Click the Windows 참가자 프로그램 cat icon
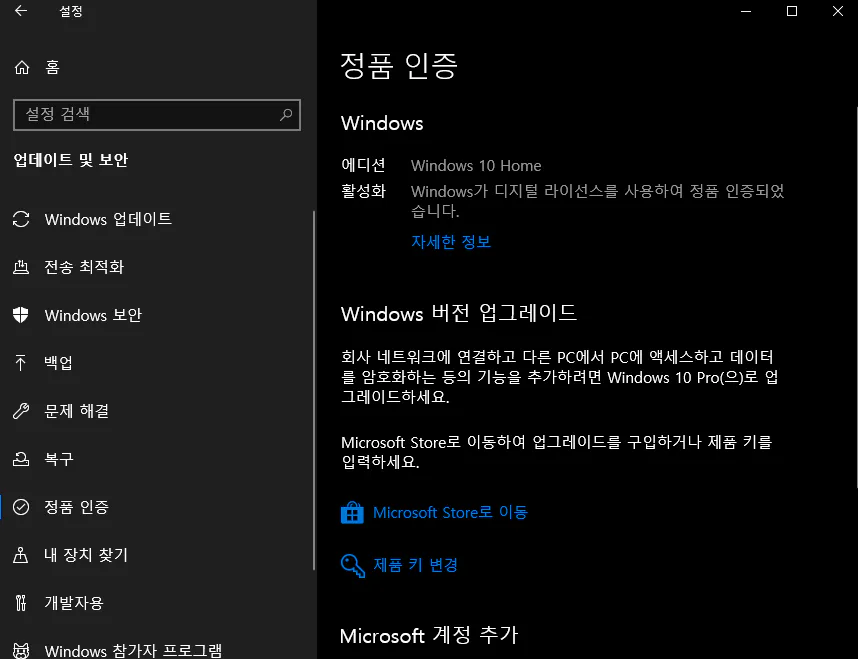The height and width of the screenshot is (659, 858). [x=21, y=650]
